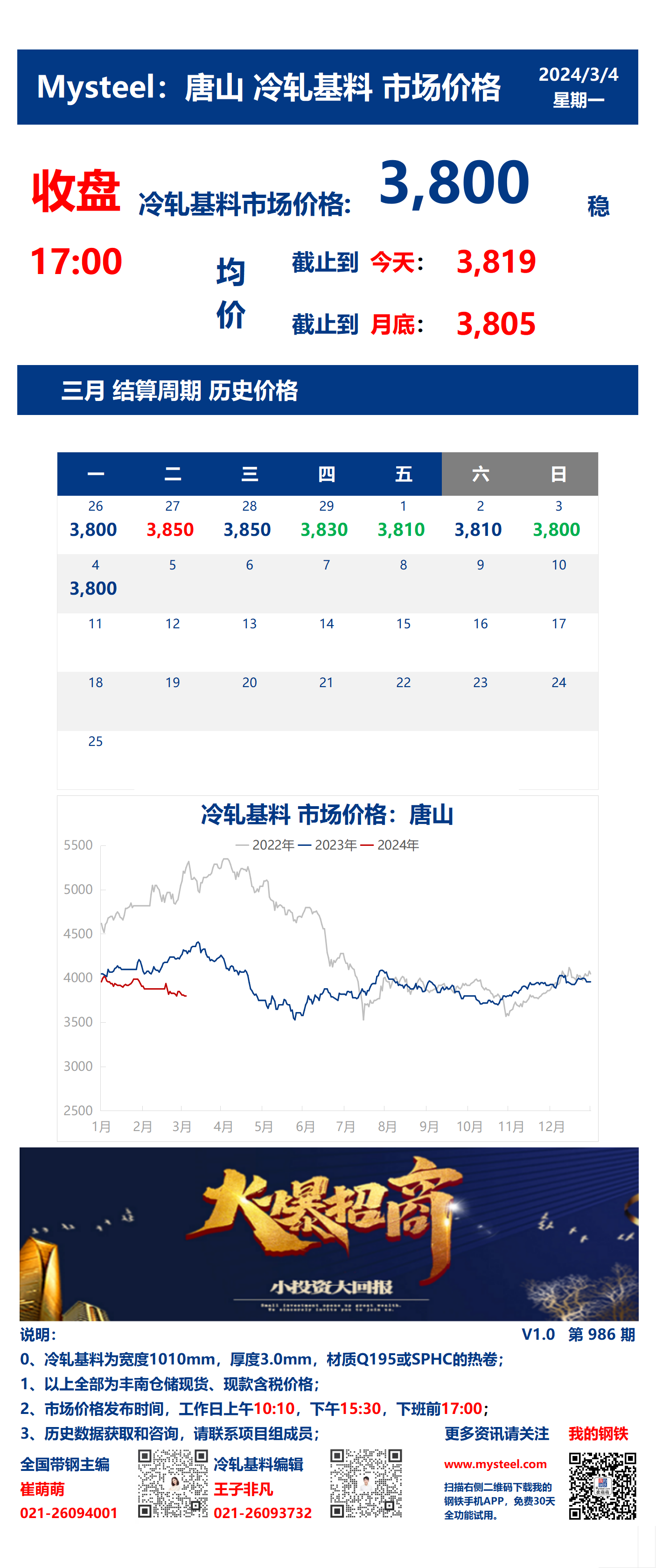
Task: Click the name 崔萌萌
Action: 42,1490
